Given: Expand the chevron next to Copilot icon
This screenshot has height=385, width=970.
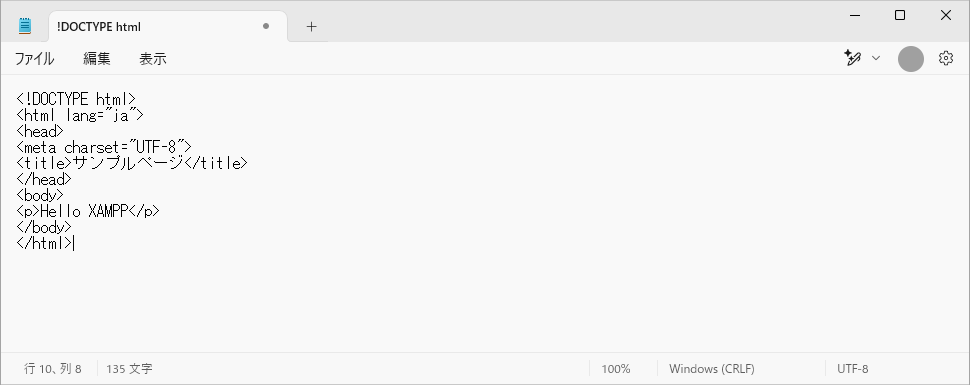Looking at the screenshot, I should [875, 58].
